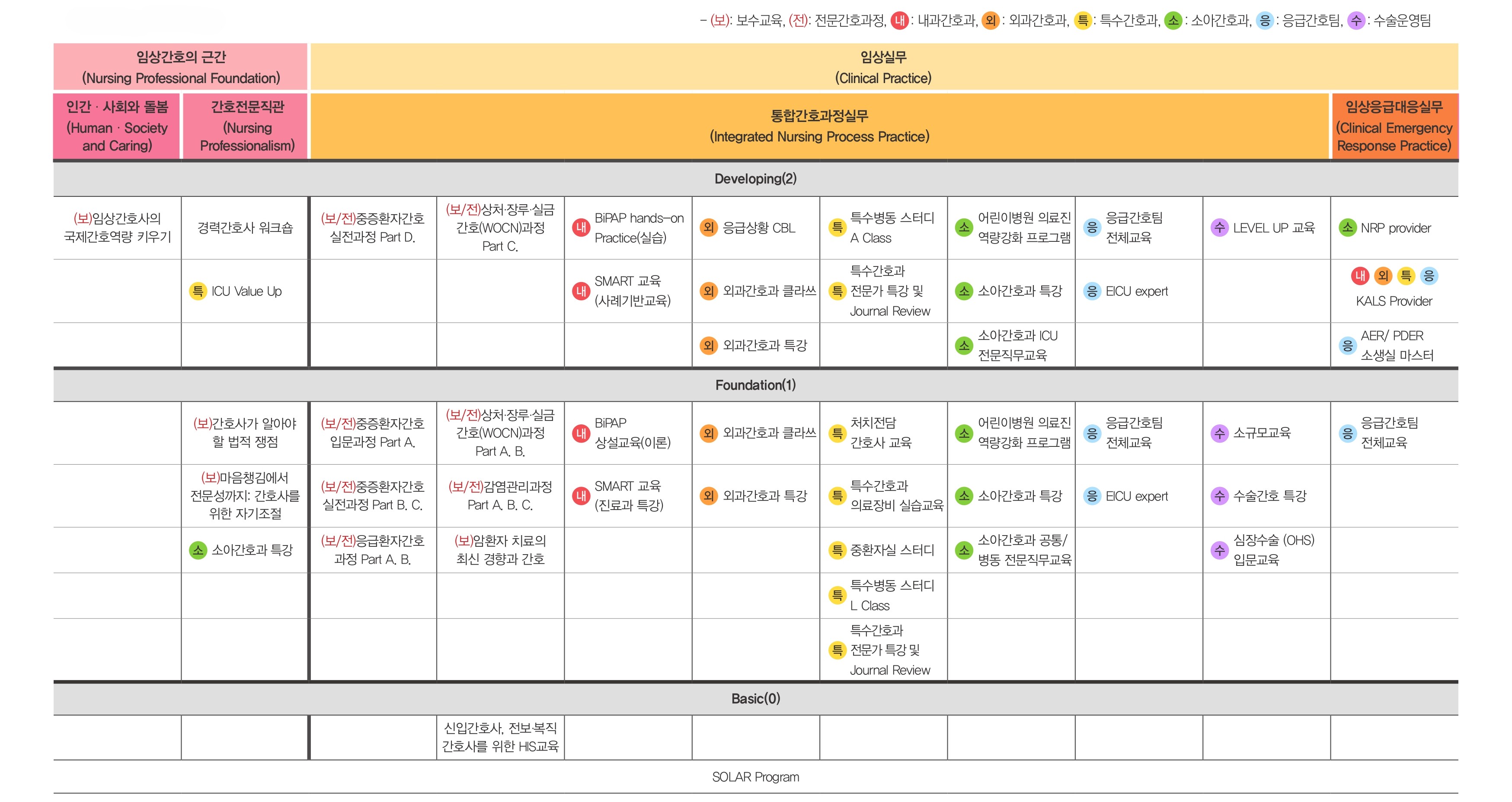Click the purple 수 icon beside 심장수술 (OHS) 입문교육

click(x=1220, y=550)
